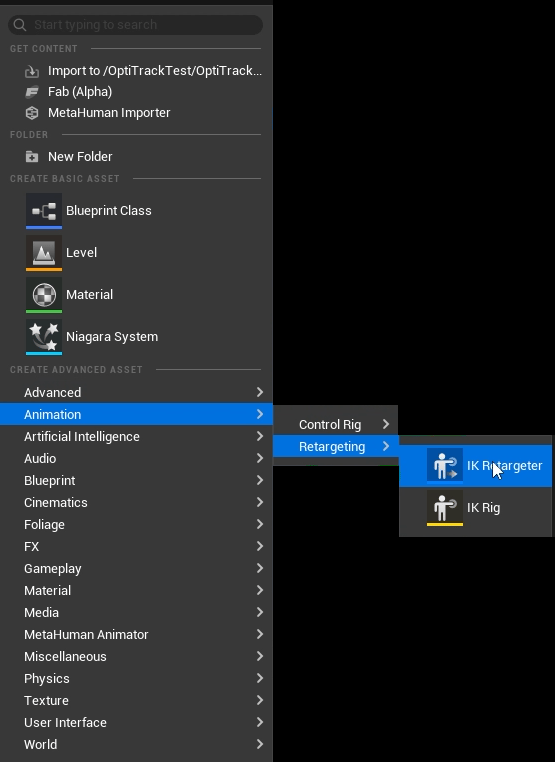Click the import icon for OptiTrackTest
The height and width of the screenshot is (762, 555).
tap(32, 71)
